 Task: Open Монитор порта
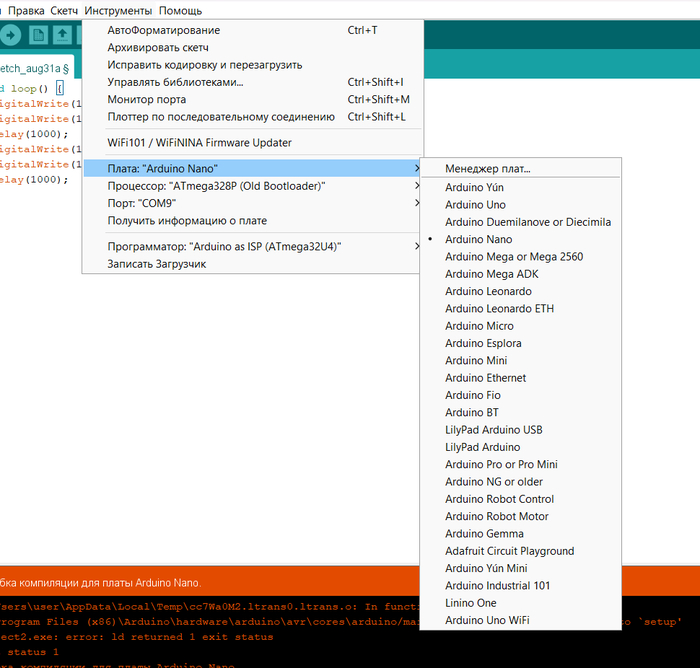click(253, 100)
